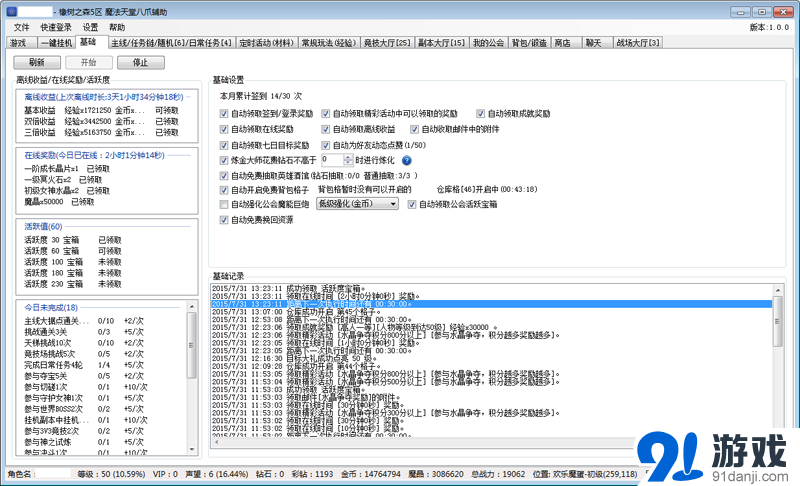Toggle 自动免费挽回资源 checkbox
This screenshot has height=486, width=800.
click(223, 220)
